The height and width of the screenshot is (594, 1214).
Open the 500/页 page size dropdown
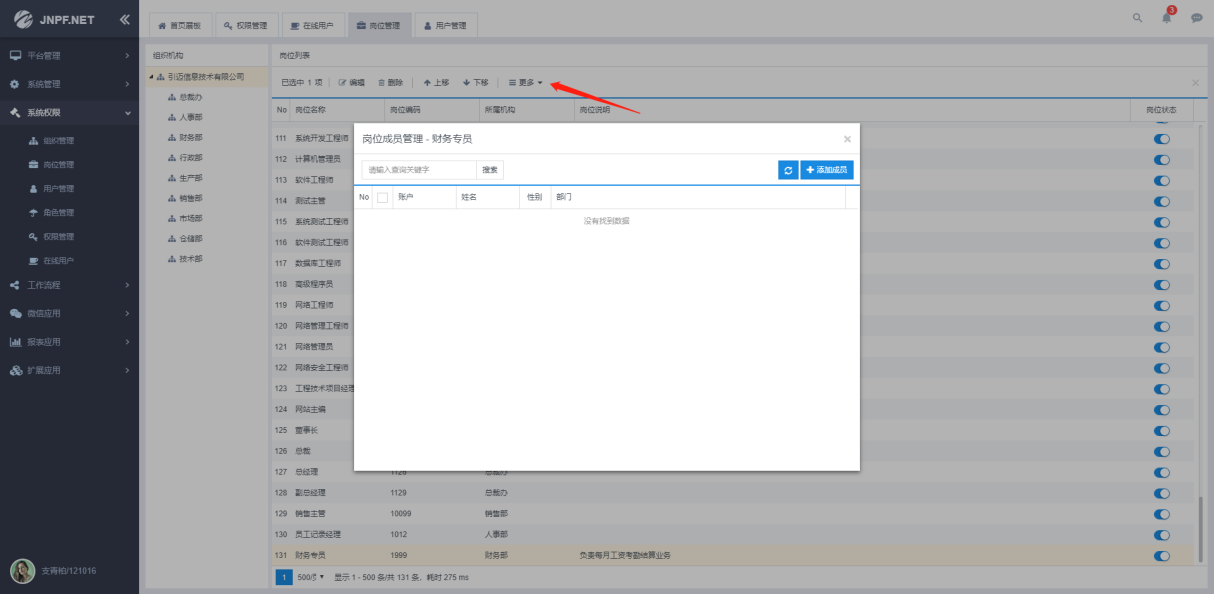(x=311, y=578)
